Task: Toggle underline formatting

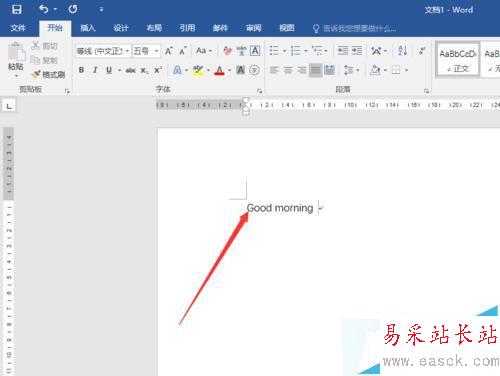Action: pyautogui.click(x=109, y=70)
